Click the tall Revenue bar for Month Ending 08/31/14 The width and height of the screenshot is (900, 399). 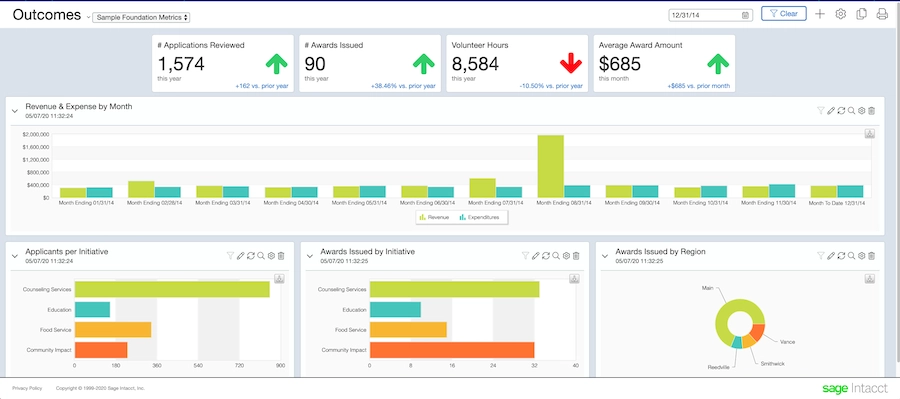[550, 166]
